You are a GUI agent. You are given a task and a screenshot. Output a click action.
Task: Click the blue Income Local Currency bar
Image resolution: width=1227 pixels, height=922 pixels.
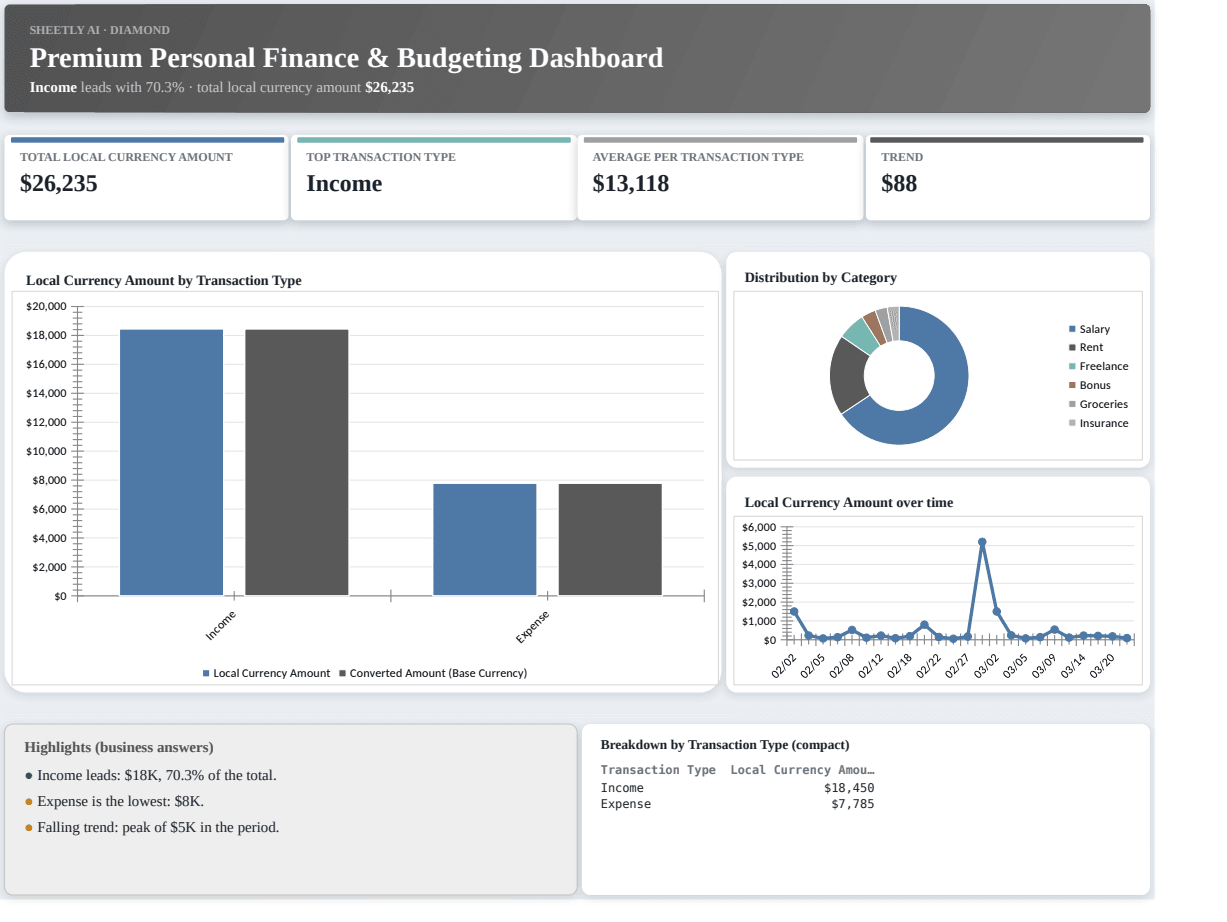[171, 462]
